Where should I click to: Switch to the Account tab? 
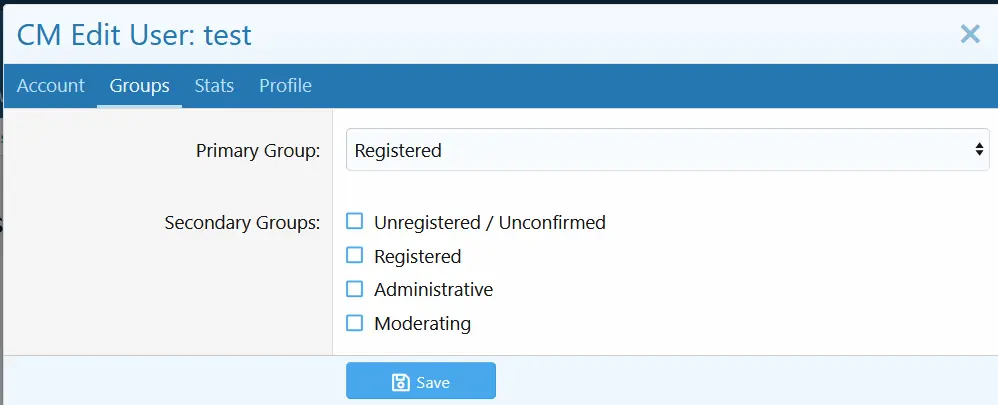(50, 86)
